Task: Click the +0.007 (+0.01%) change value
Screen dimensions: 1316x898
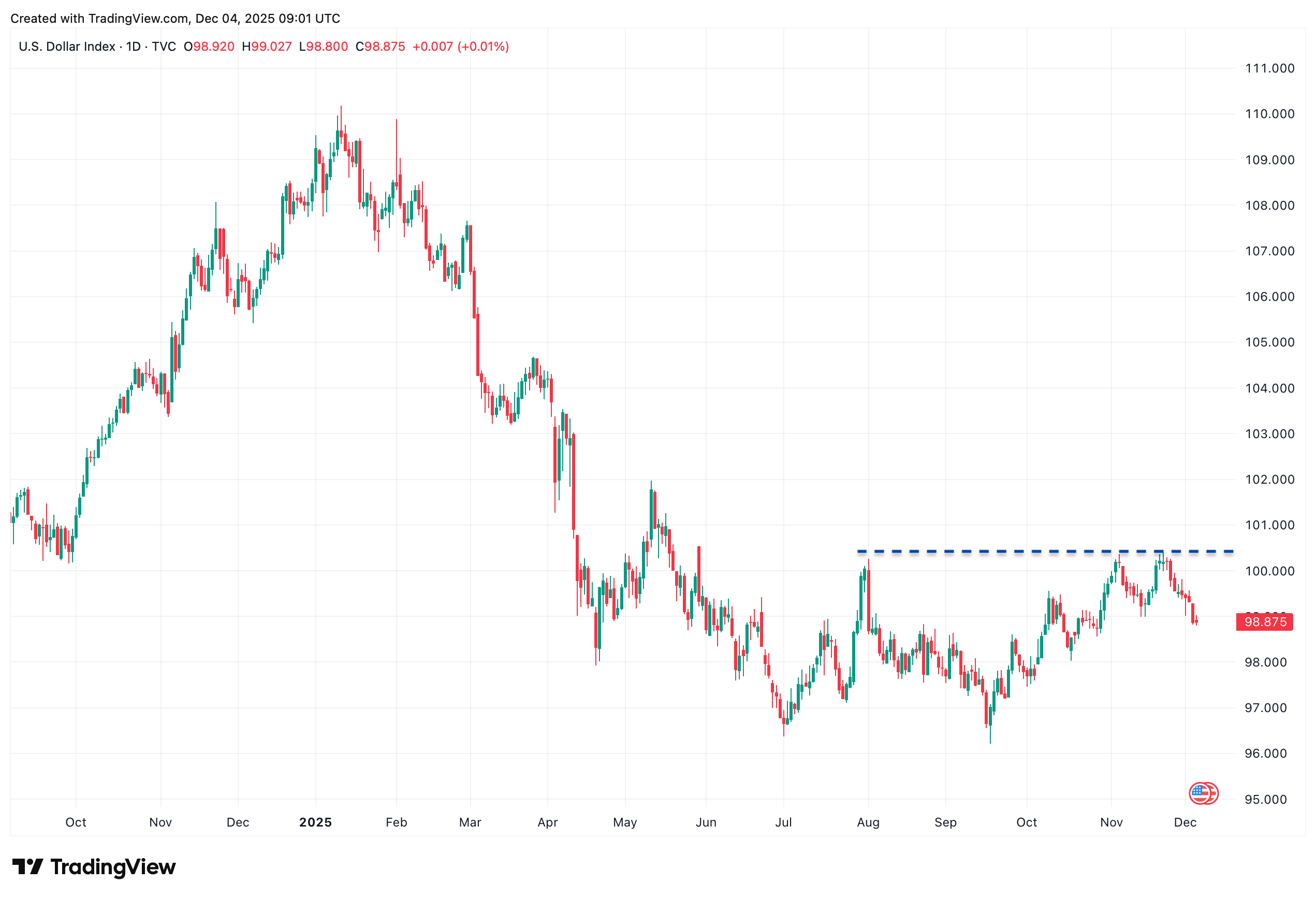Action: pyautogui.click(x=460, y=47)
